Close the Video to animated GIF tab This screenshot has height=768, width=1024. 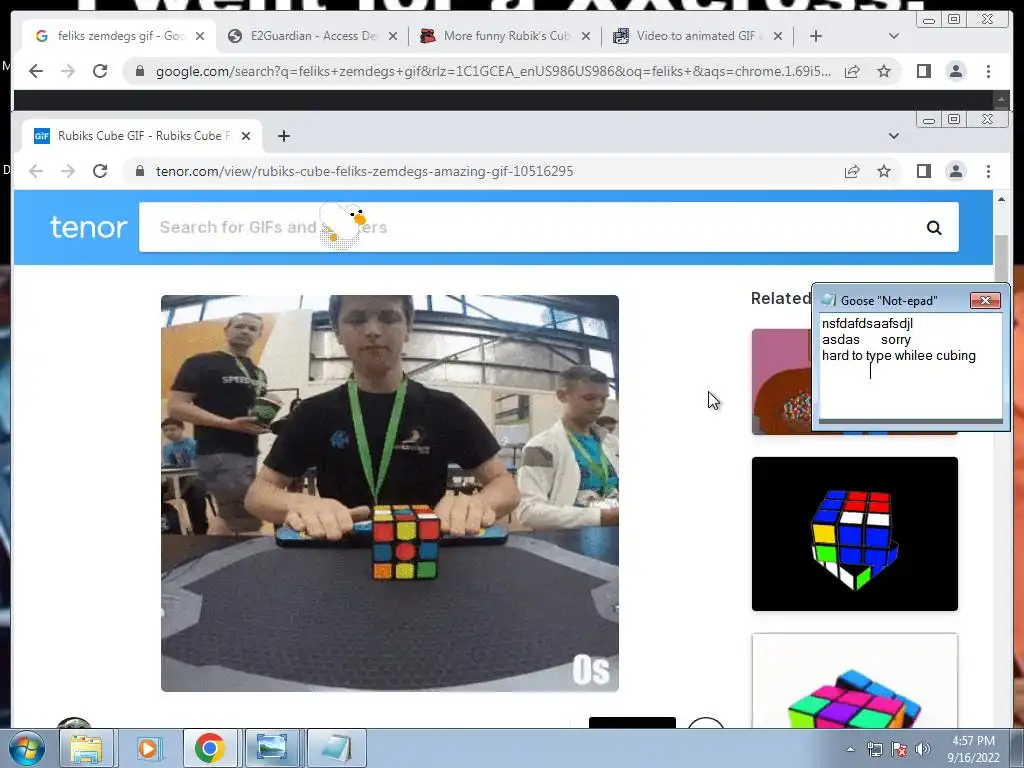[x=778, y=36]
